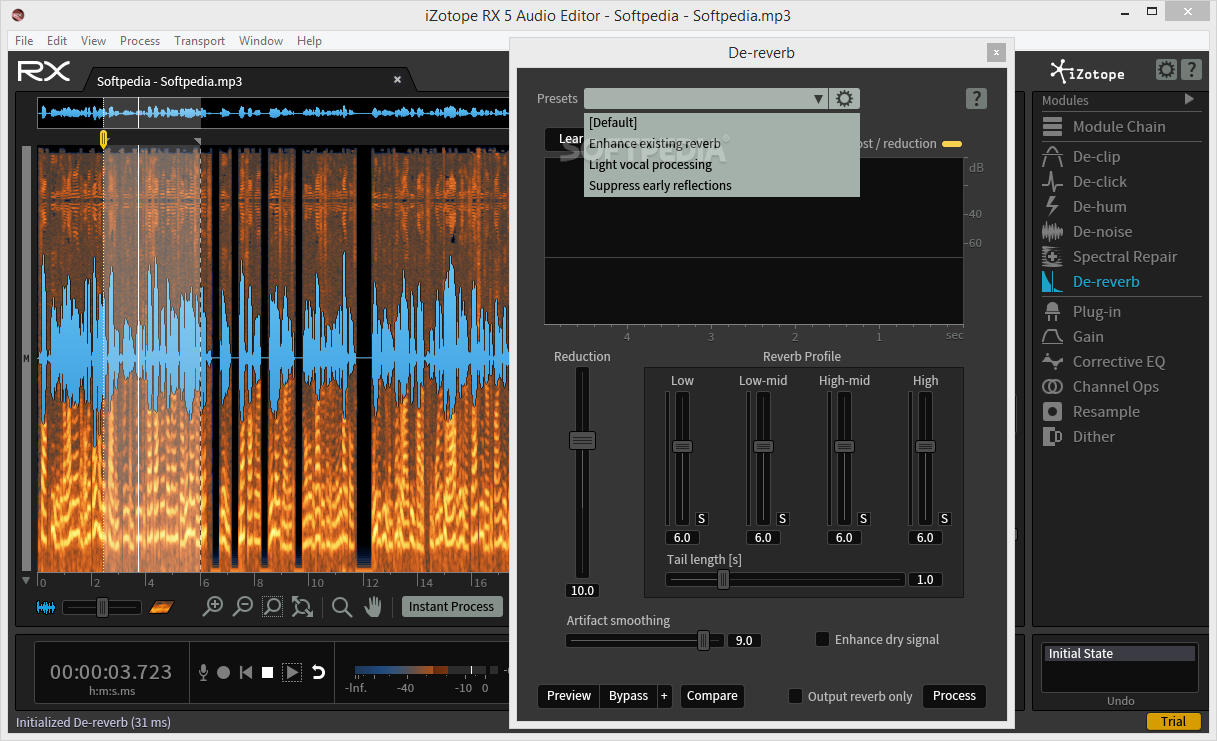Enable Enhance dry signal checkbox
The image size is (1217, 741).
click(x=823, y=639)
